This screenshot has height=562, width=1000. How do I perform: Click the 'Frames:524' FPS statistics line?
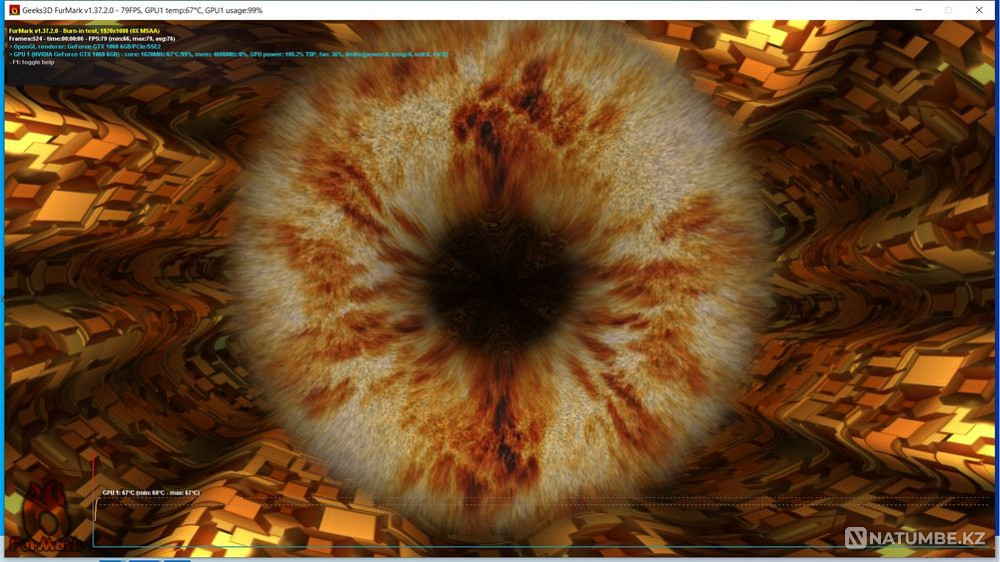pos(92,38)
